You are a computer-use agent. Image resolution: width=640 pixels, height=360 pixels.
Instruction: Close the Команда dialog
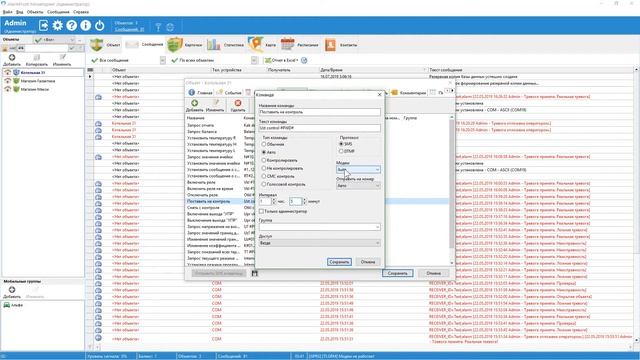(x=379, y=95)
